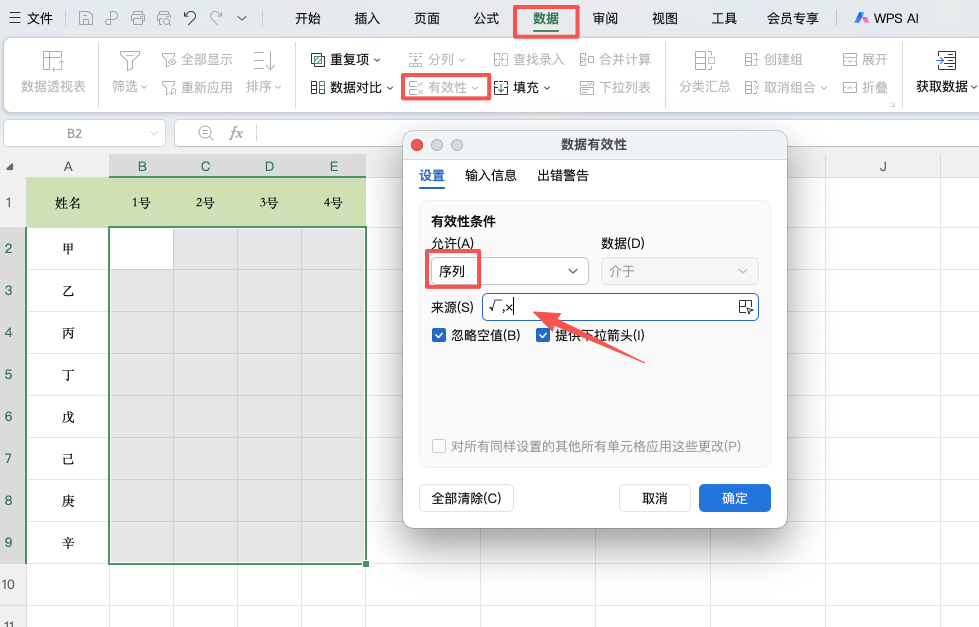Switch to 输入信息 tab in dialog
The height and width of the screenshot is (627, 979).
click(491, 175)
